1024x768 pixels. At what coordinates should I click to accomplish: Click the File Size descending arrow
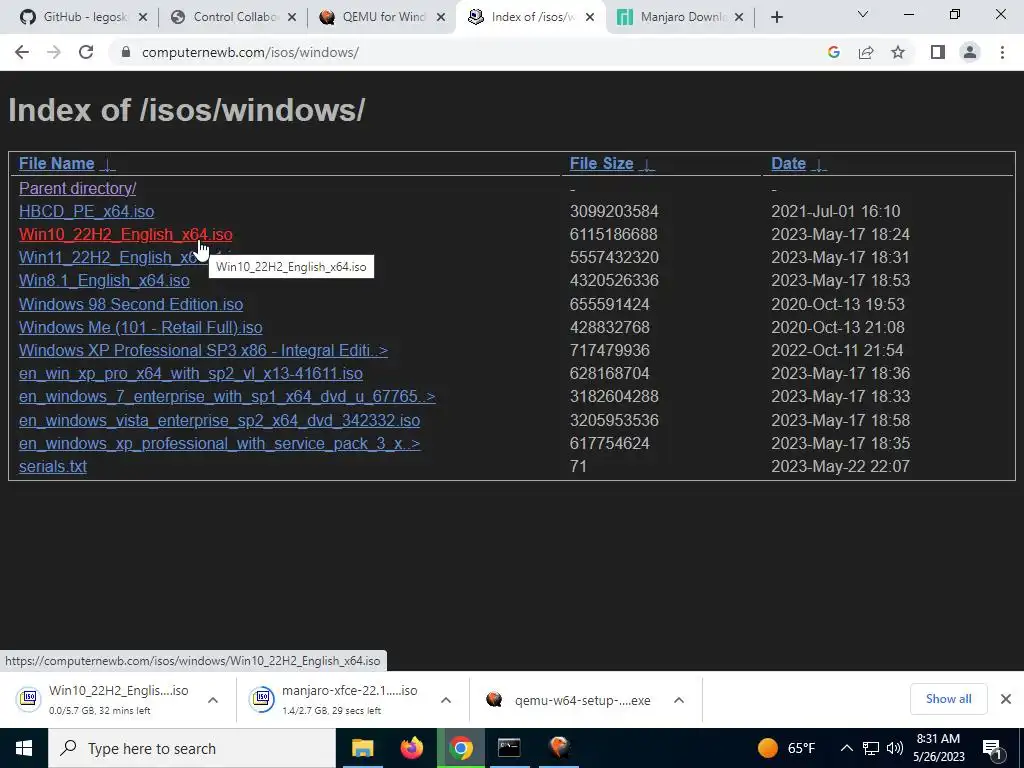pyautogui.click(x=647, y=165)
